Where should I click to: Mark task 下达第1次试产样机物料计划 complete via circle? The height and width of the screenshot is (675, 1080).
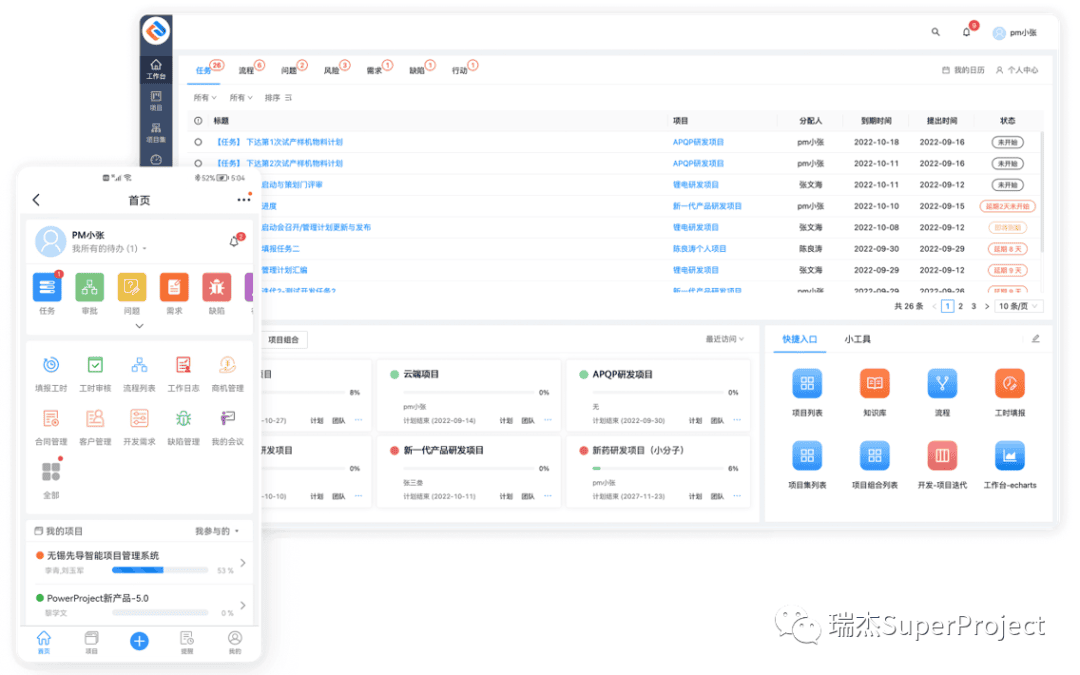click(198, 142)
